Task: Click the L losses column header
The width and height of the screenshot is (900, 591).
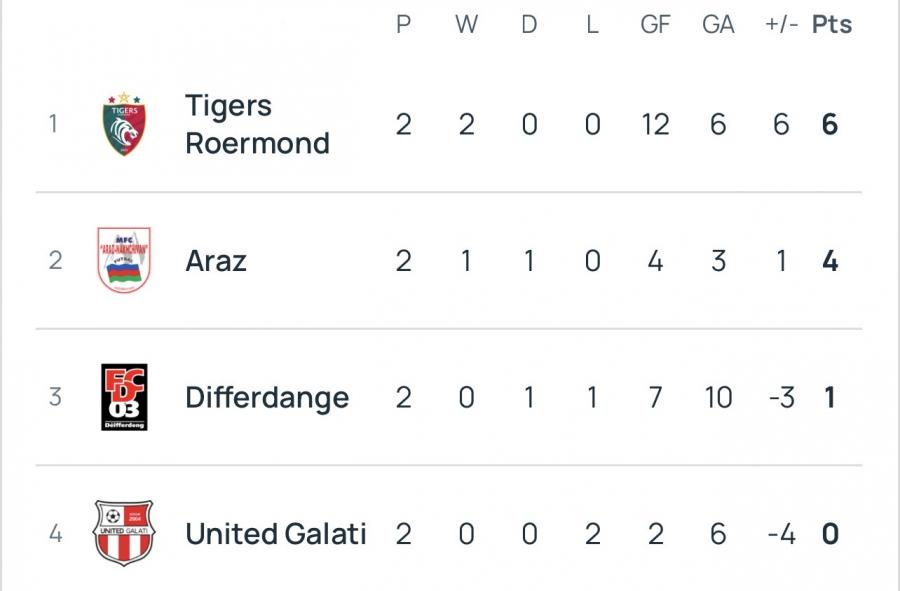Action: (592, 25)
